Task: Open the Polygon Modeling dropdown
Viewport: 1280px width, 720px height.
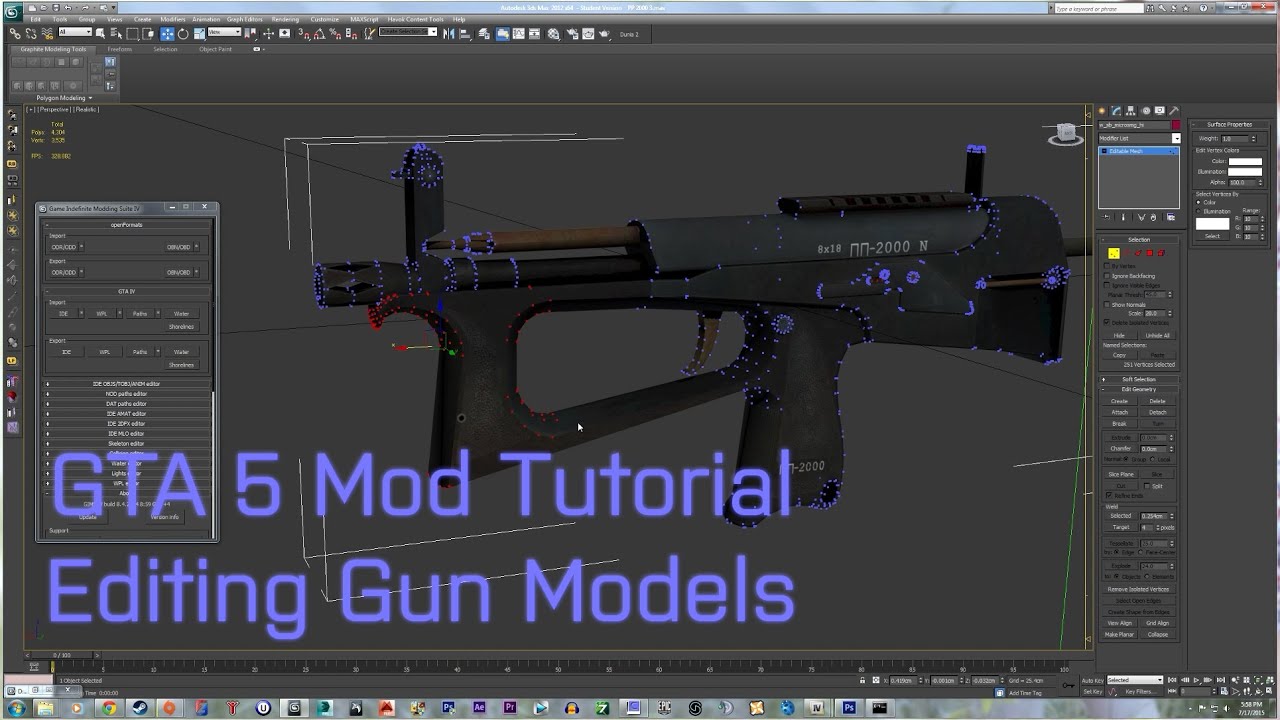Action: click(64, 98)
